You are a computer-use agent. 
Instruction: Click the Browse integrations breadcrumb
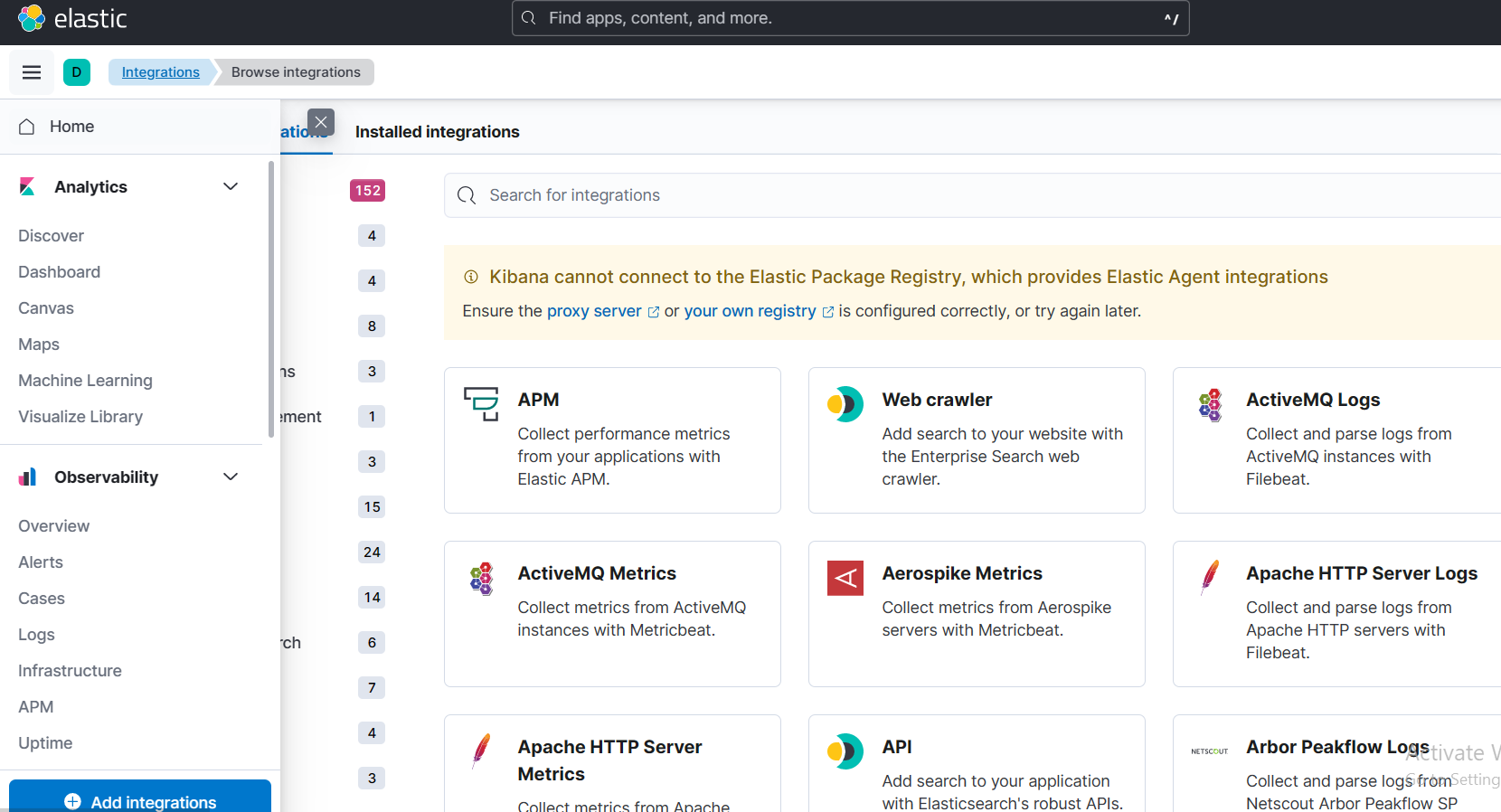(296, 72)
